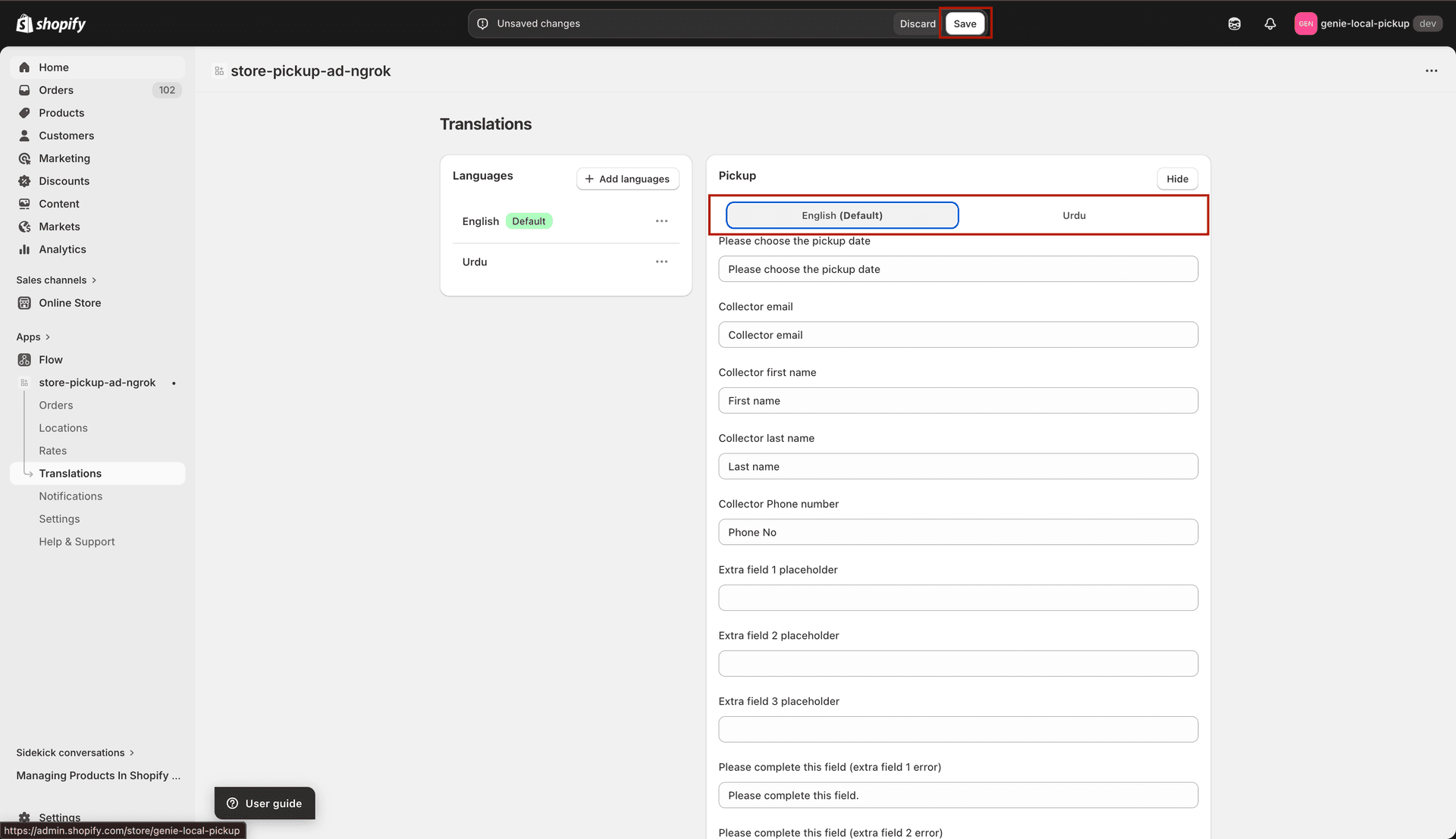Open Marketing from the sidebar
Screen dimensions: 1456x839
64,158
